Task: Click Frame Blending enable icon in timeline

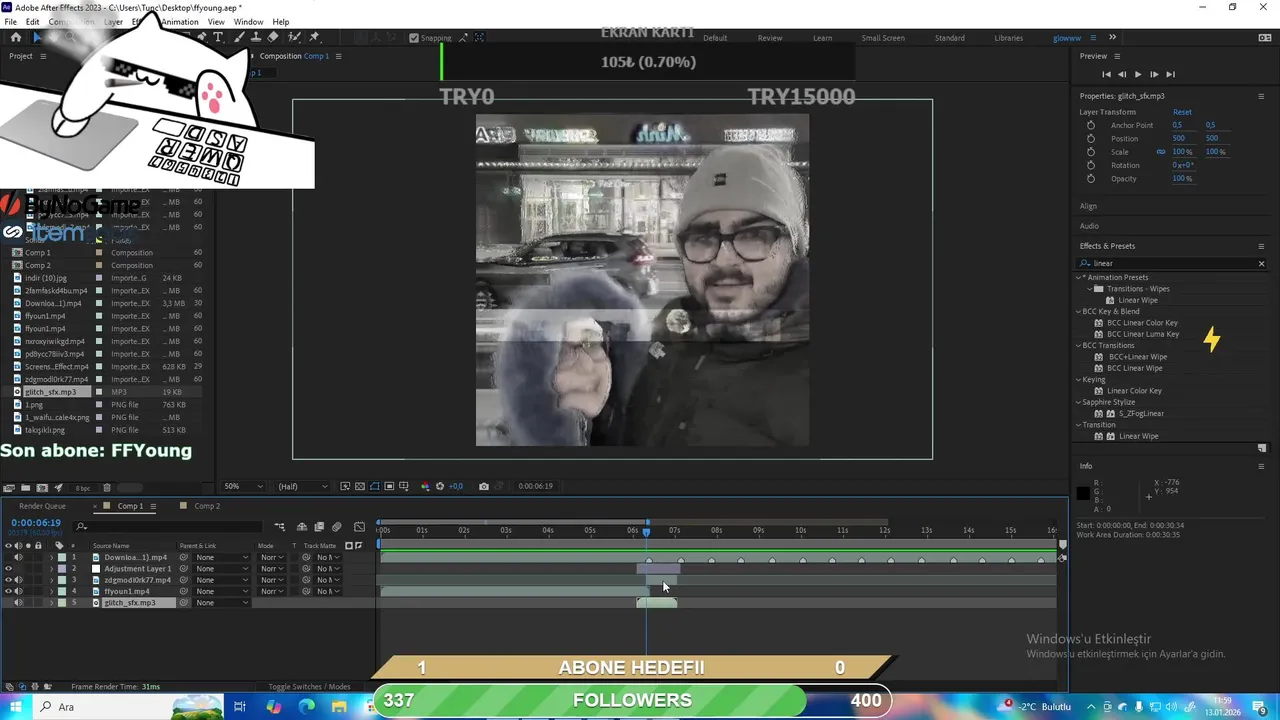Action: pyautogui.click(x=319, y=527)
